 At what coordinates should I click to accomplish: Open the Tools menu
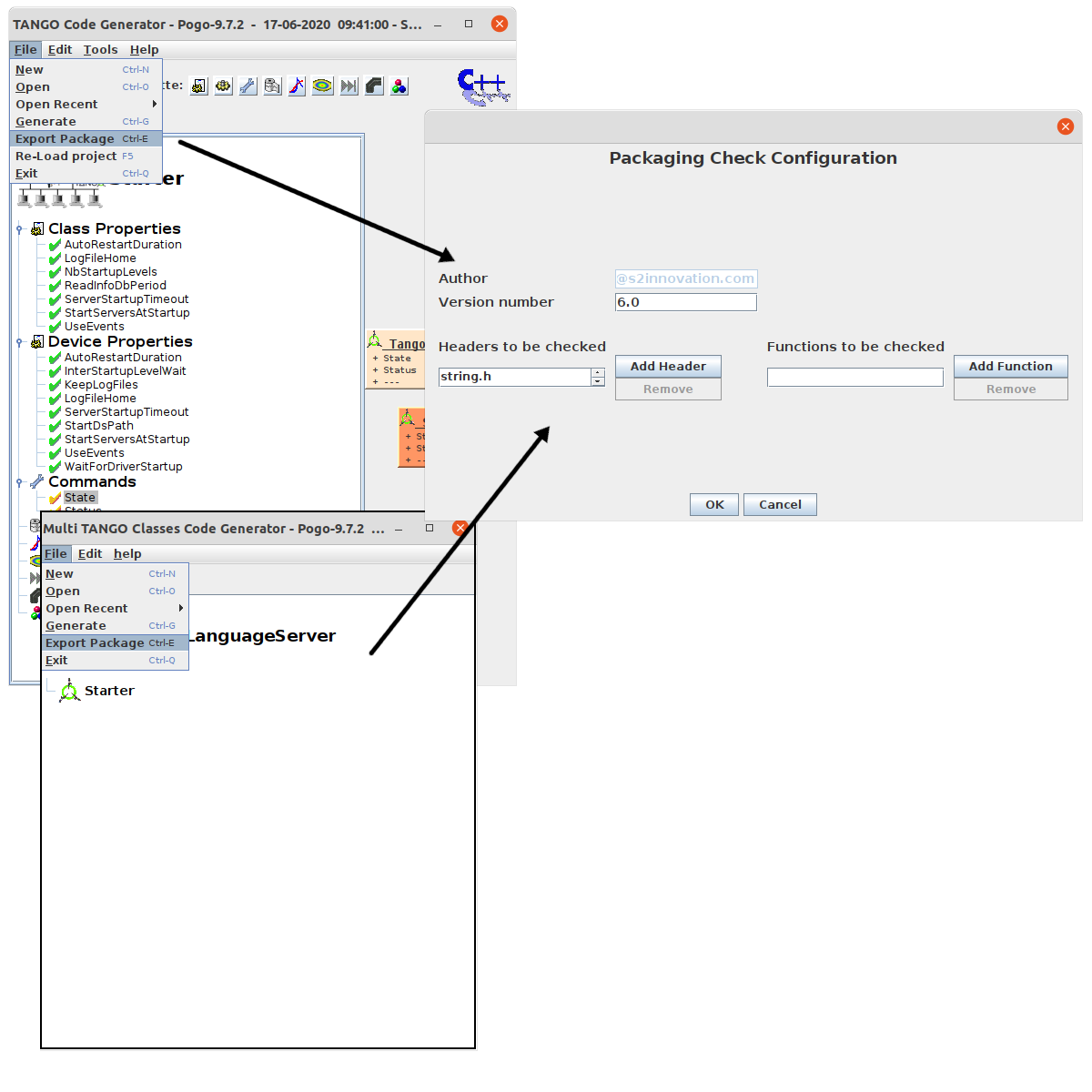tap(101, 49)
